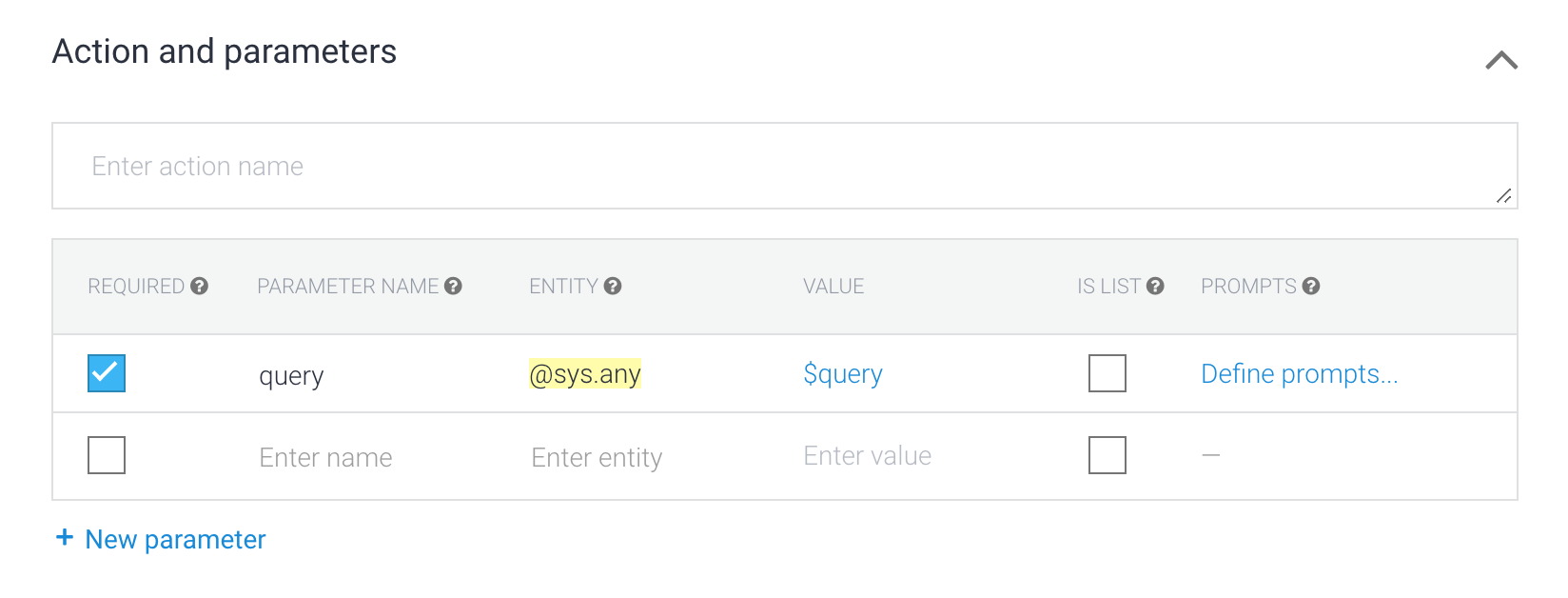1568x598 pixels.
Task: Collapse the Action and parameters section
Action: (x=1500, y=61)
